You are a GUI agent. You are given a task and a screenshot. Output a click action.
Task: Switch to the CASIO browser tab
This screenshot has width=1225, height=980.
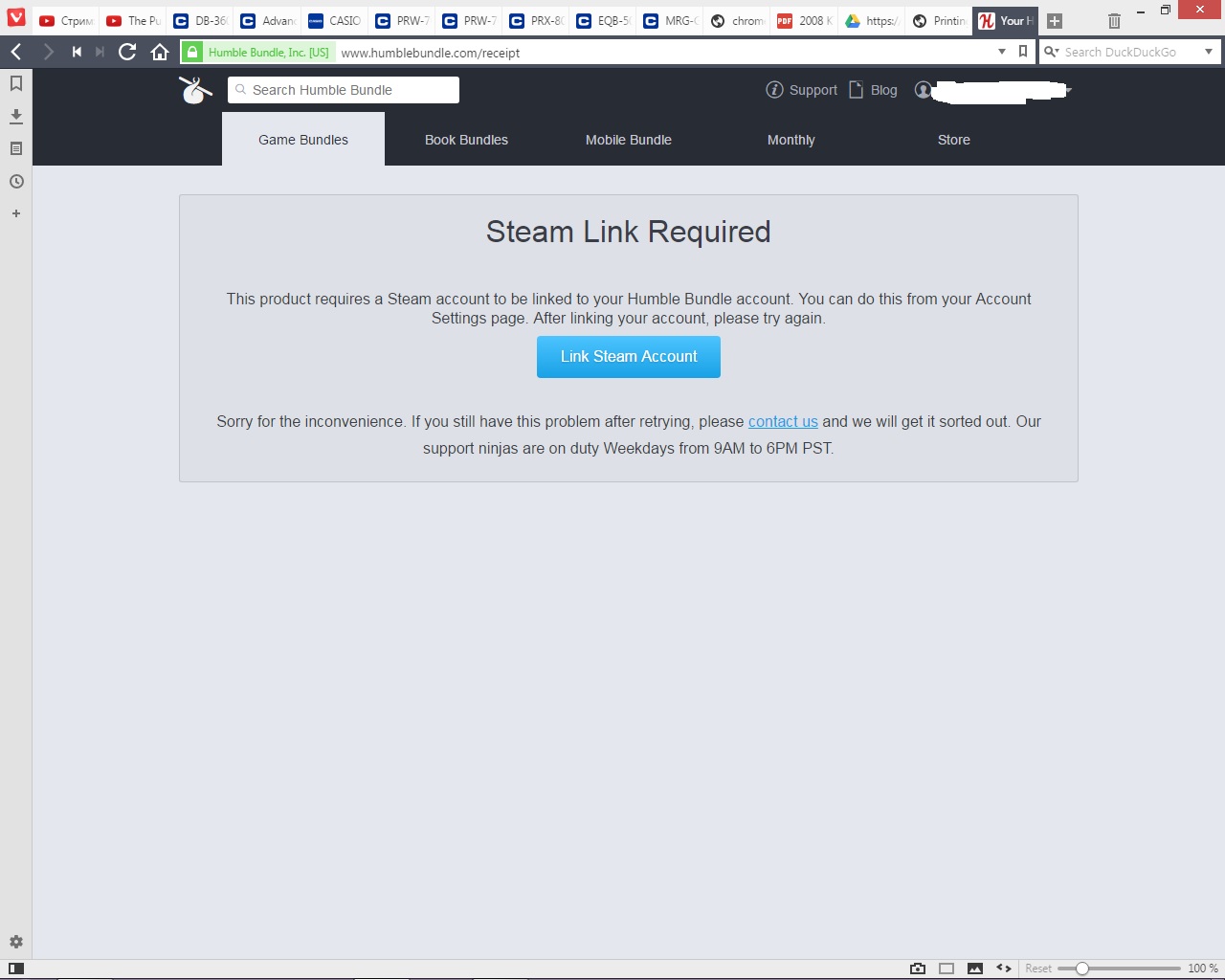click(x=334, y=20)
